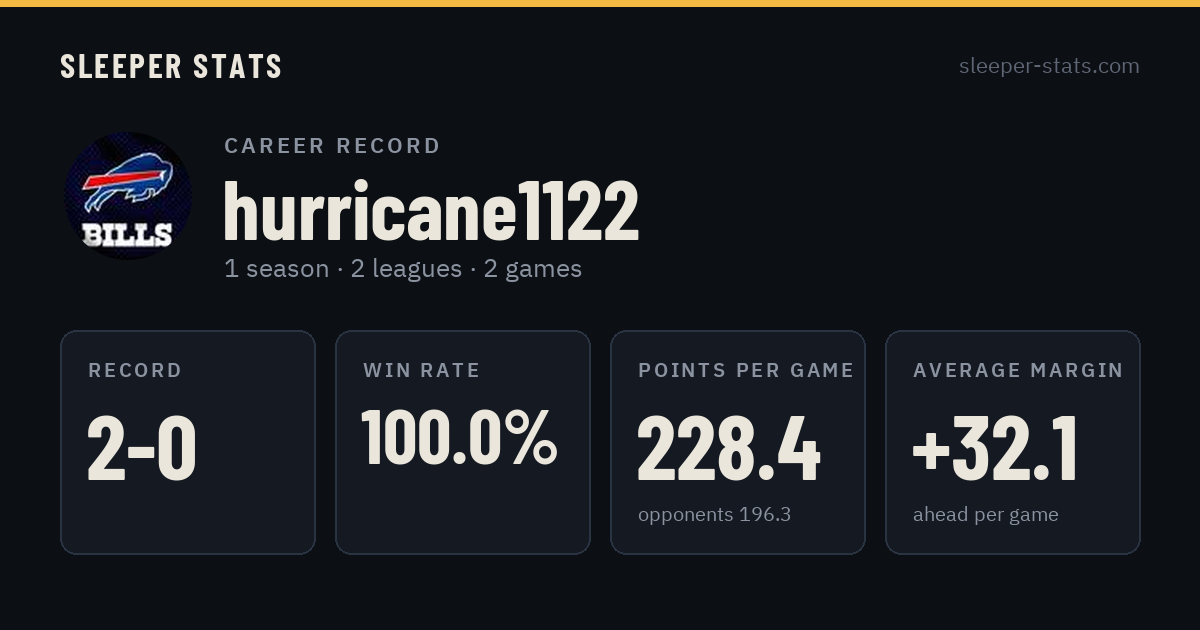This screenshot has height=630, width=1200.
Task: Open the WIN RATE stat card
Action: coord(463,442)
